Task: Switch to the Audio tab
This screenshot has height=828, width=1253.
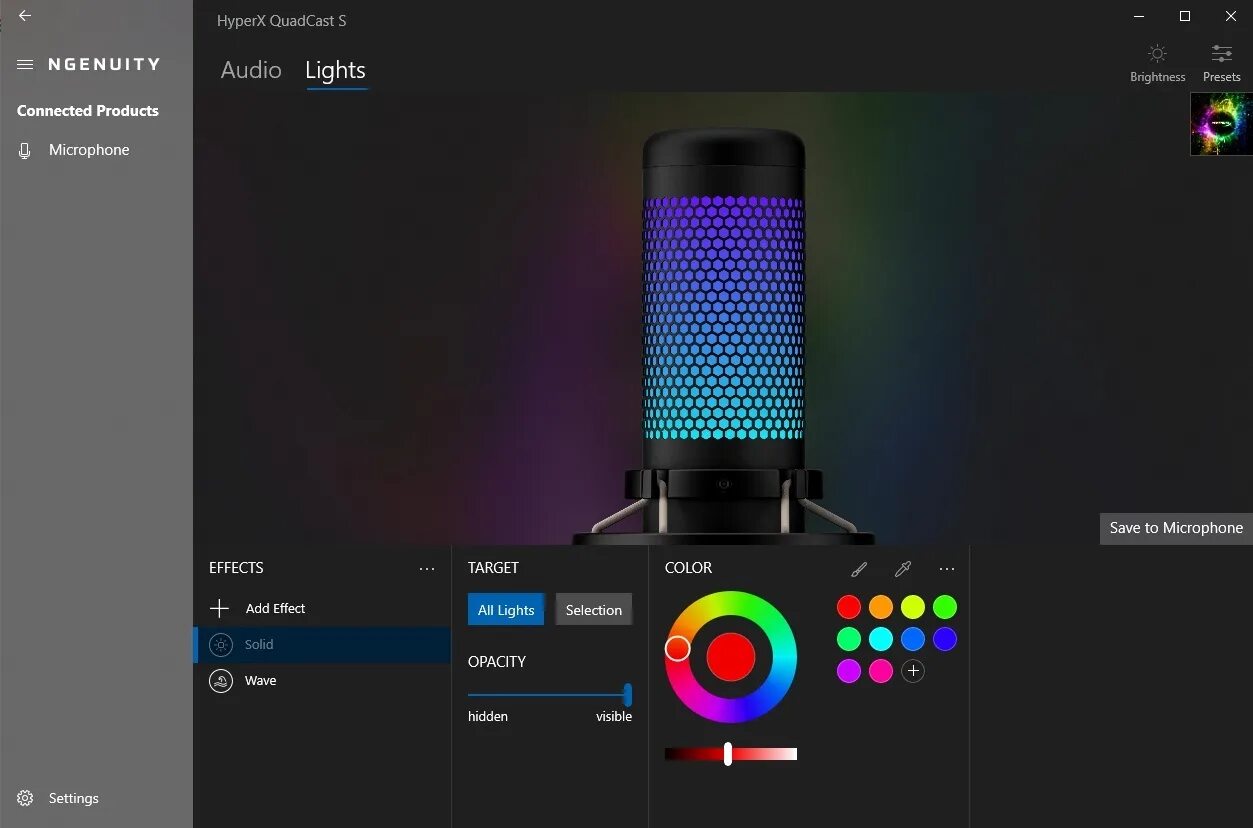Action: (x=251, y=70)
